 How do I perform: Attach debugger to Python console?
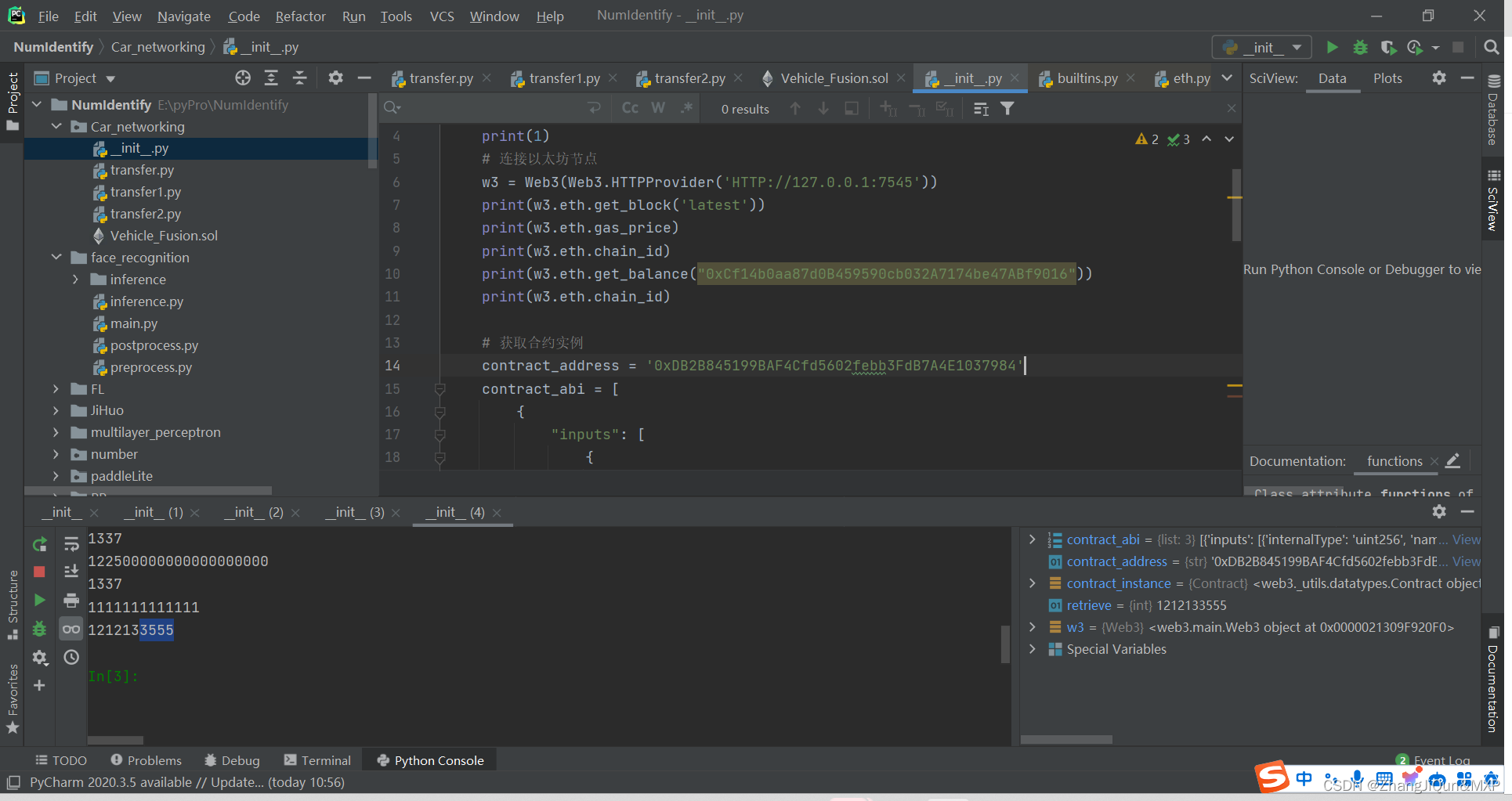click(x=39, y=629)
